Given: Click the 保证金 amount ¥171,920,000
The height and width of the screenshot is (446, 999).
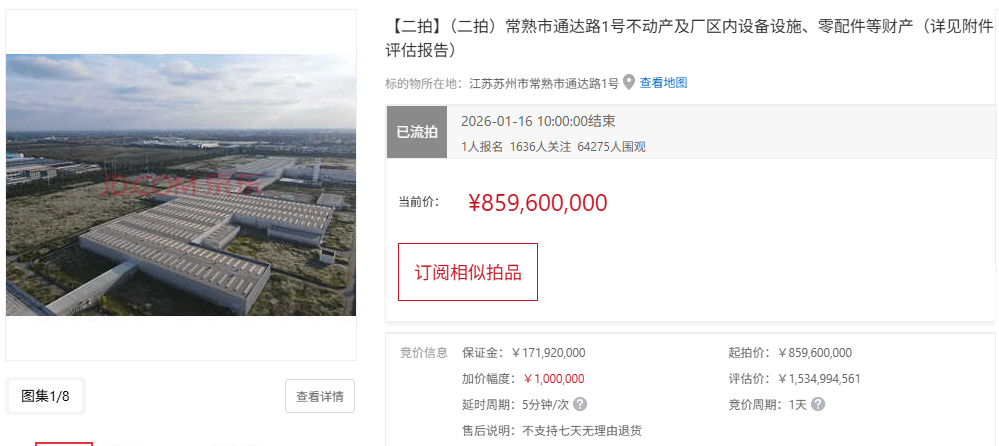Looking at the screenshot, I should tap(548, 352).
